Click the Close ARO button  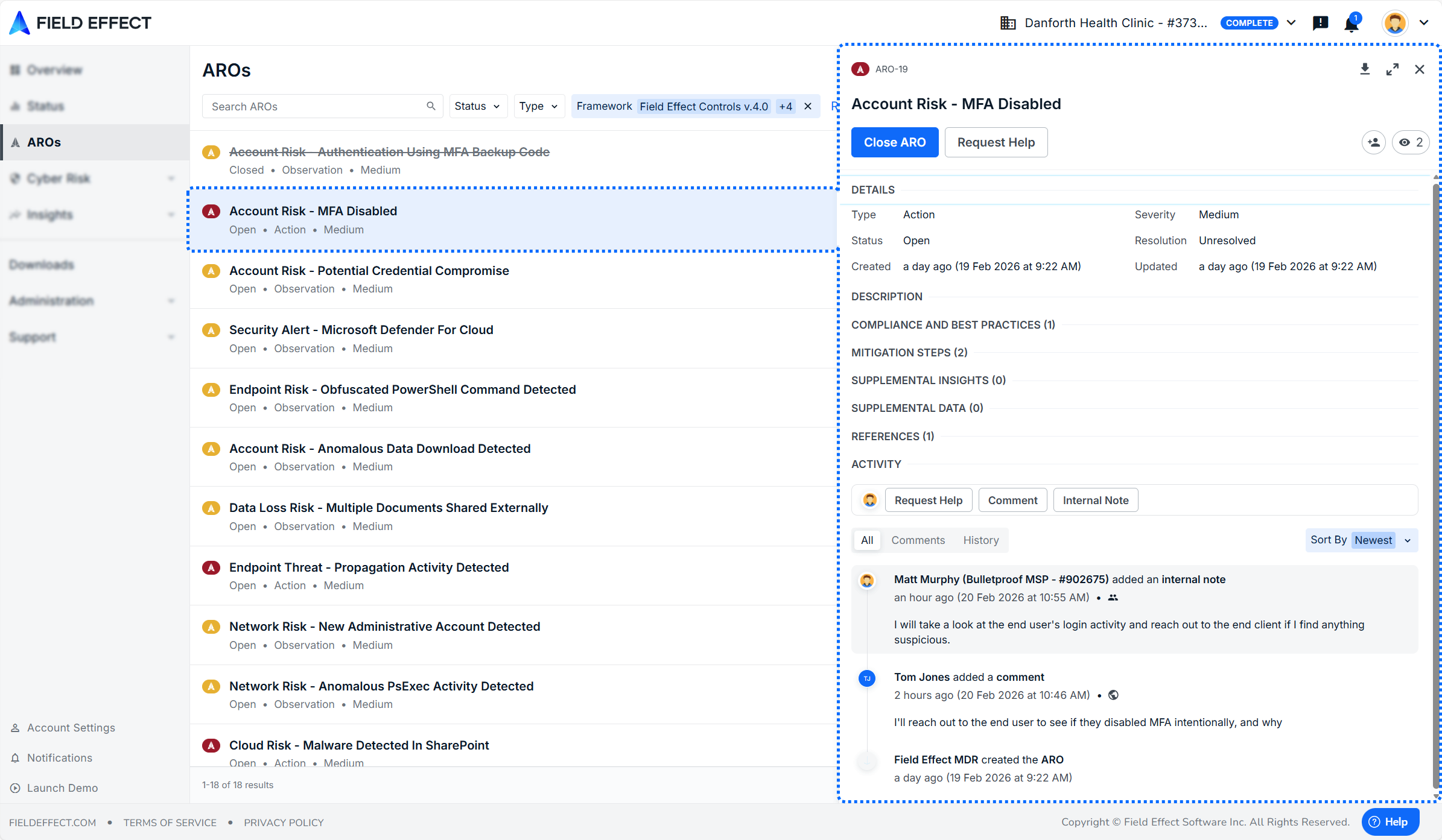(x=894, y=142)
